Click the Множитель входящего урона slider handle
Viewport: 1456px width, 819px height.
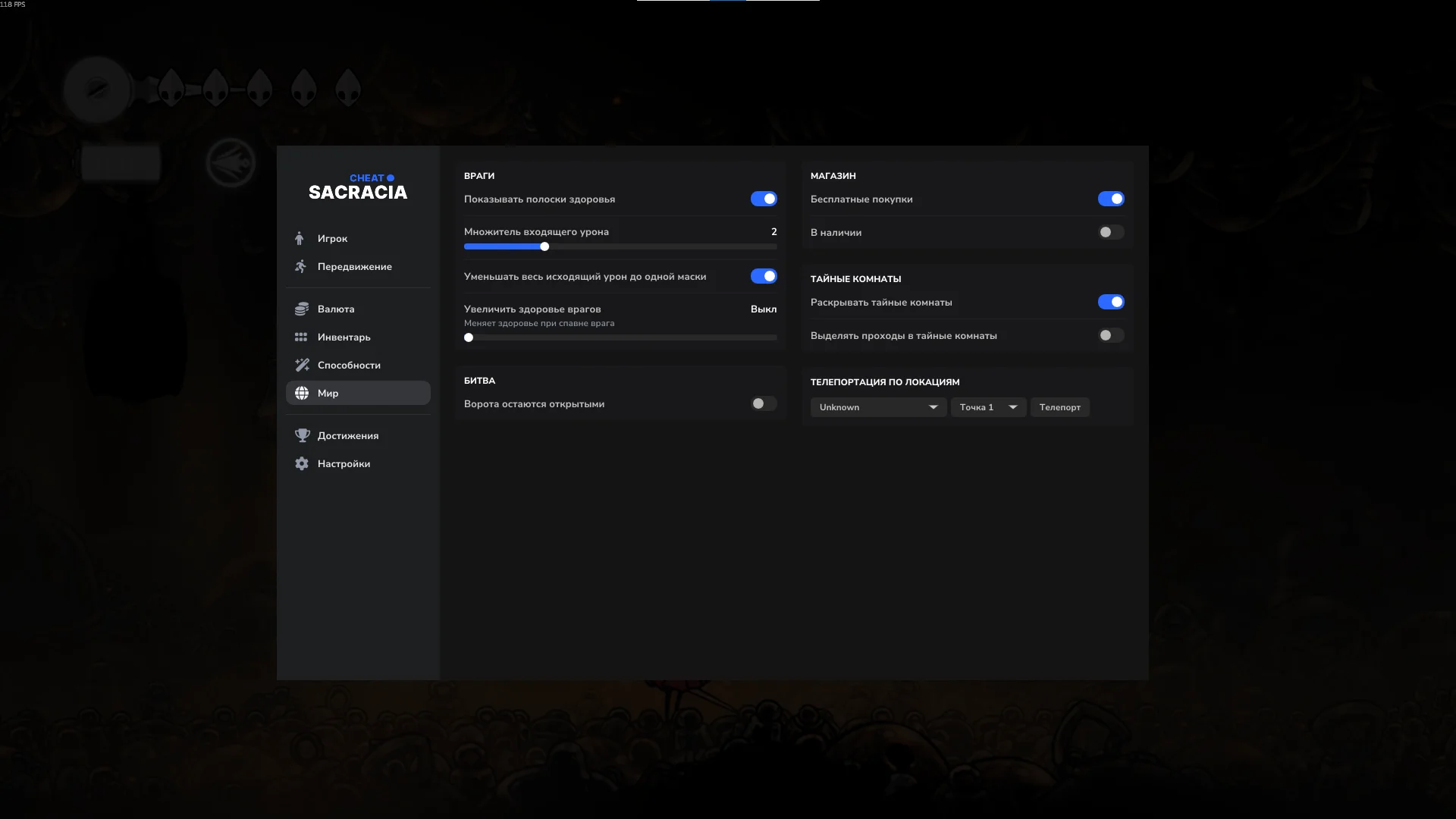click(544, 246)
